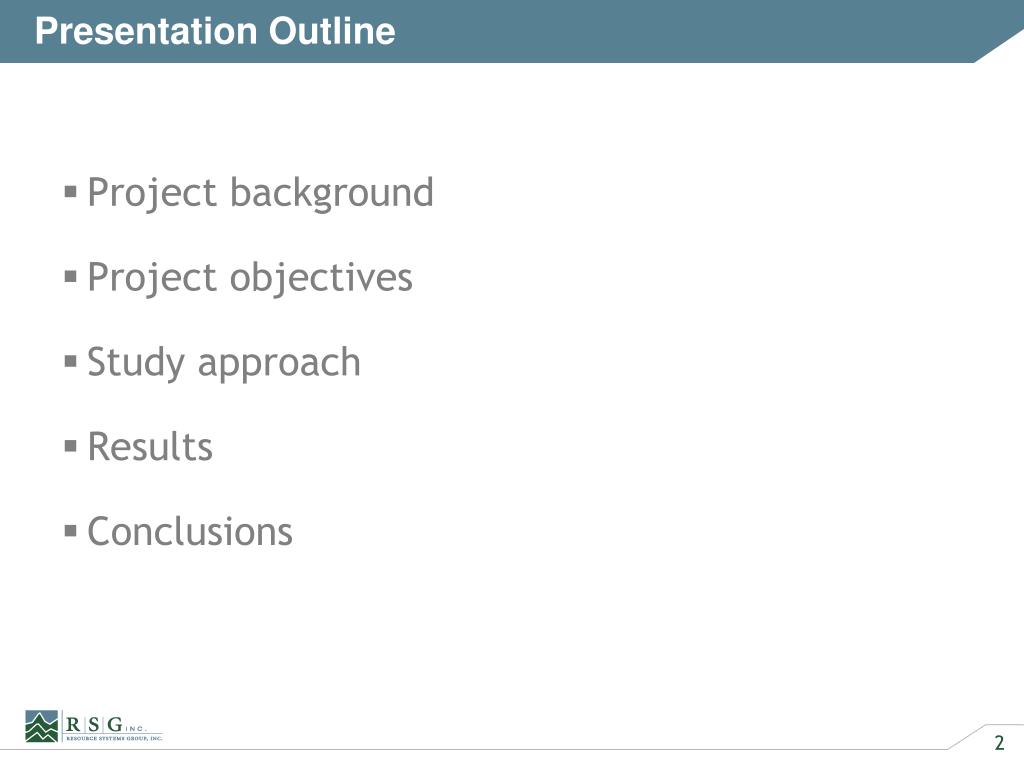Click the Resource Systems Group, Inc. caption

tap(114, 738)
